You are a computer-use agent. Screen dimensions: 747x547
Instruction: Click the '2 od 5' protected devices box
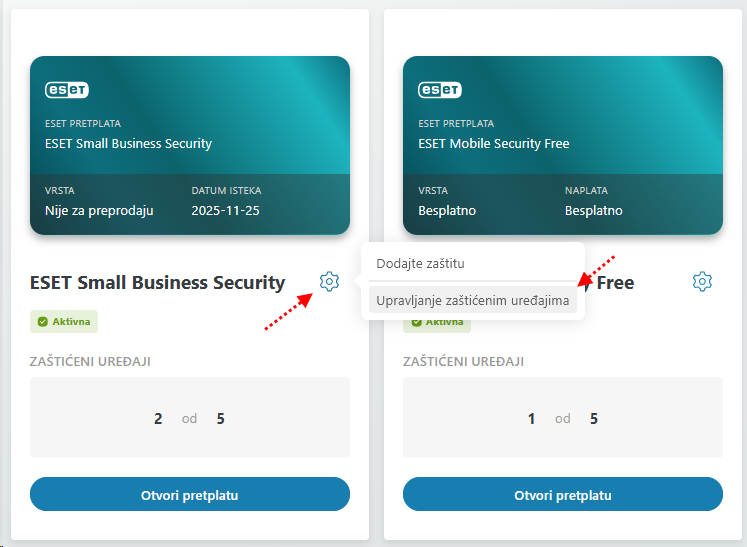tap(190, 418)
